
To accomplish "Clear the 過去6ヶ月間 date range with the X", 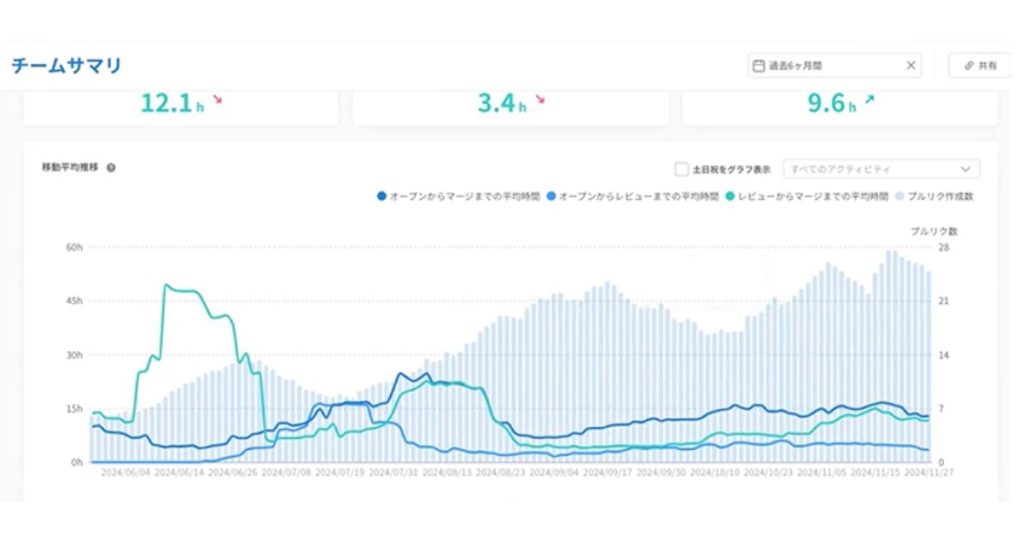I will point(910,65).
